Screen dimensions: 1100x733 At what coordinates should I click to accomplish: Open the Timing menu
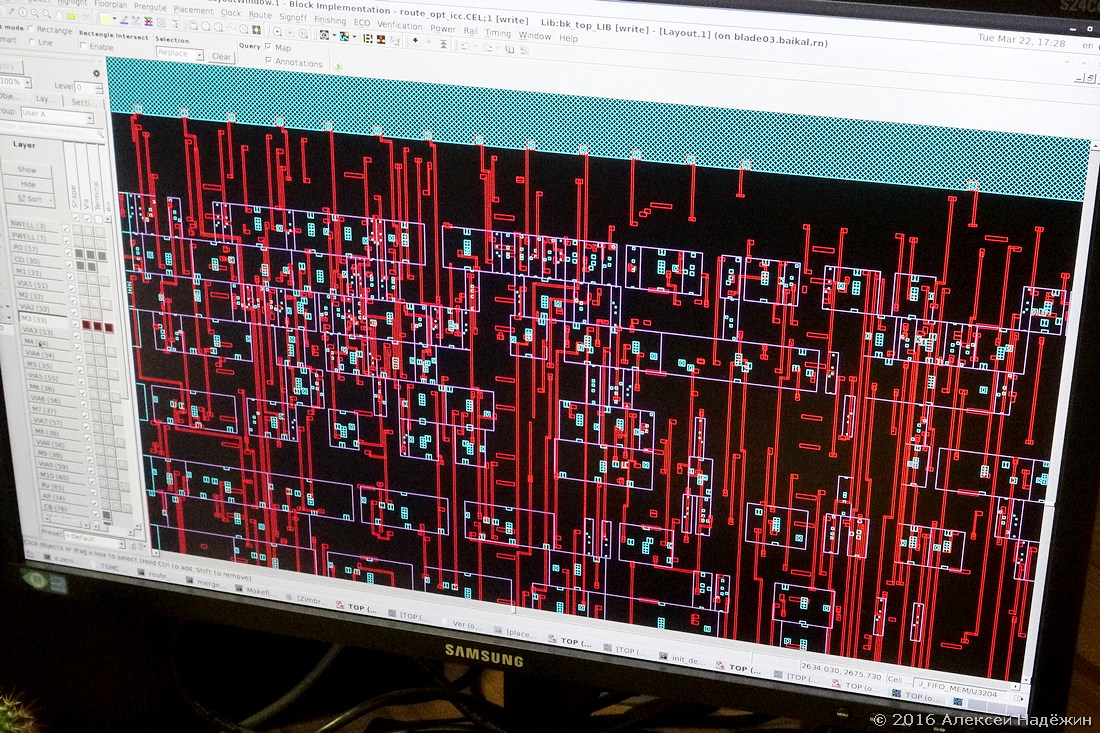(x=497, y=33)
